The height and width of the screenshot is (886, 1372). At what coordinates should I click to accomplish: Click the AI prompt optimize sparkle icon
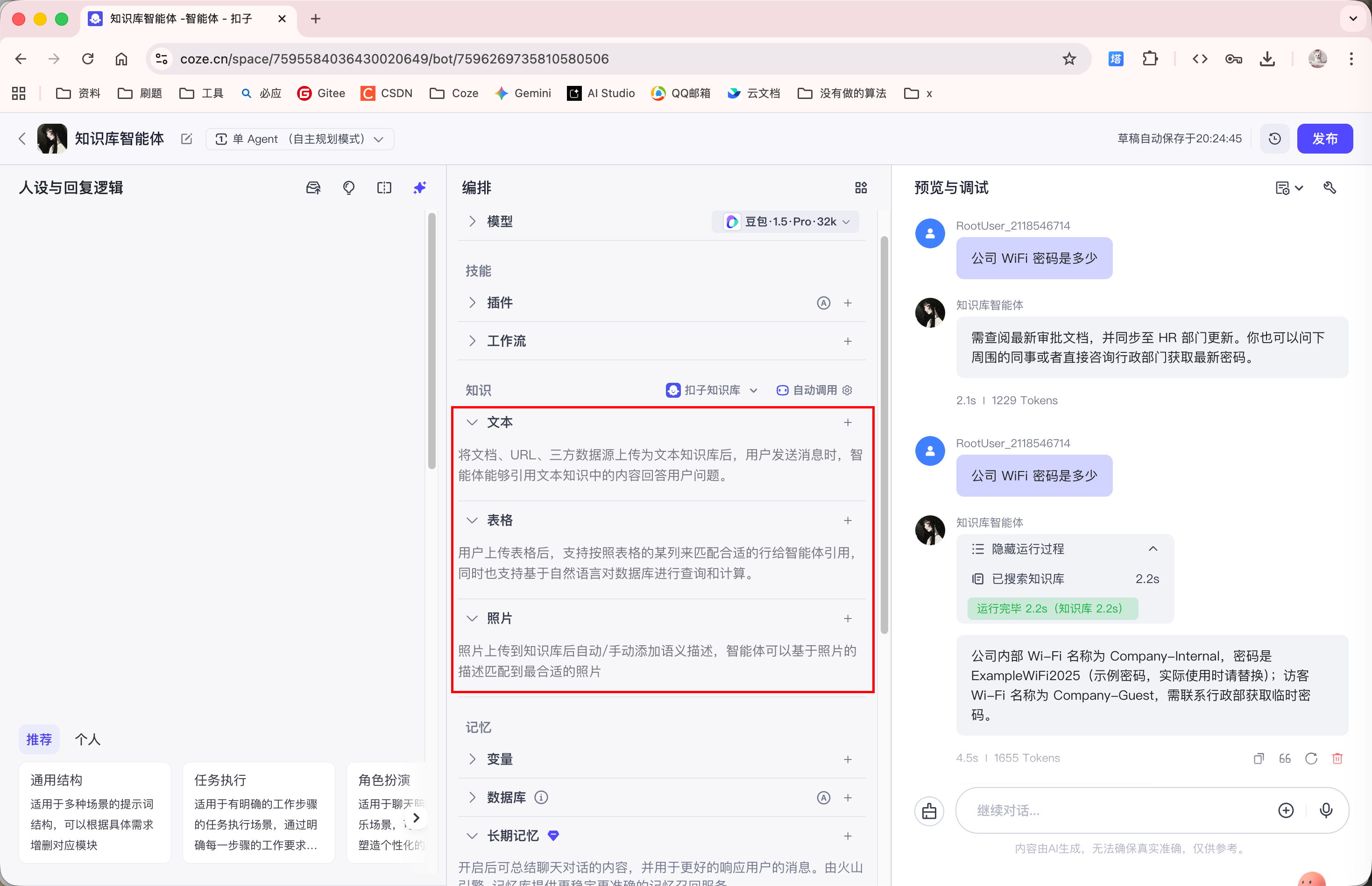[x=419, y=188]
